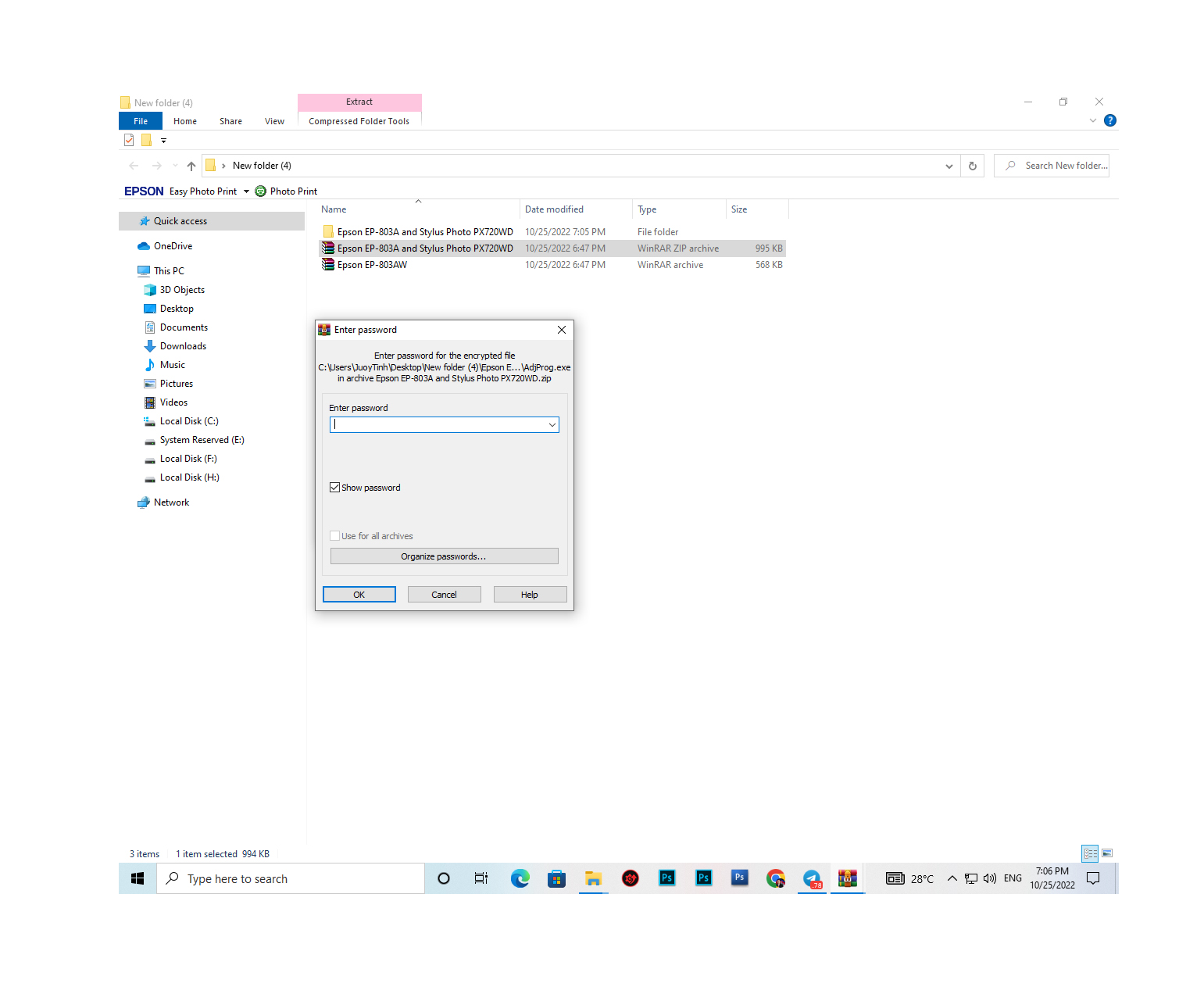Image resolution: width=1204 pixels, height=994 pixels.
Task: Open the View ribbon tab
Action: [274, 121]
